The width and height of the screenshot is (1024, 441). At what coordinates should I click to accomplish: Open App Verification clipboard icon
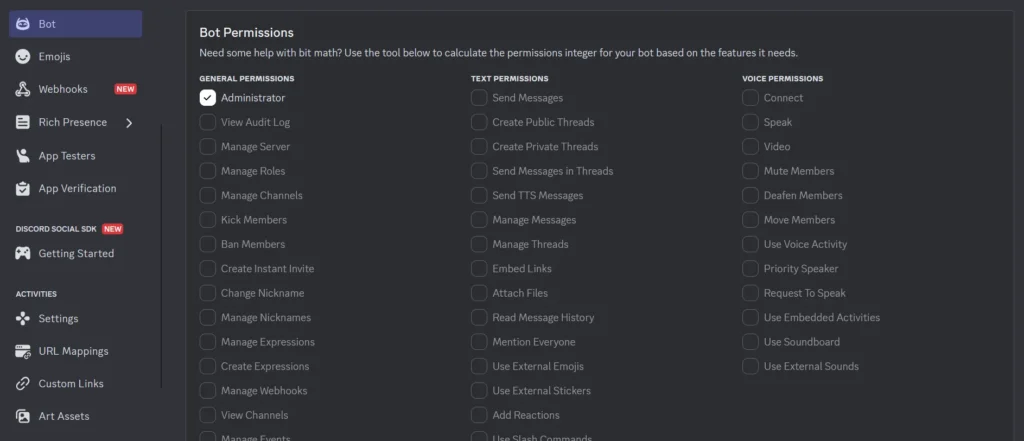pyautogui.click(x=23, y=188)
